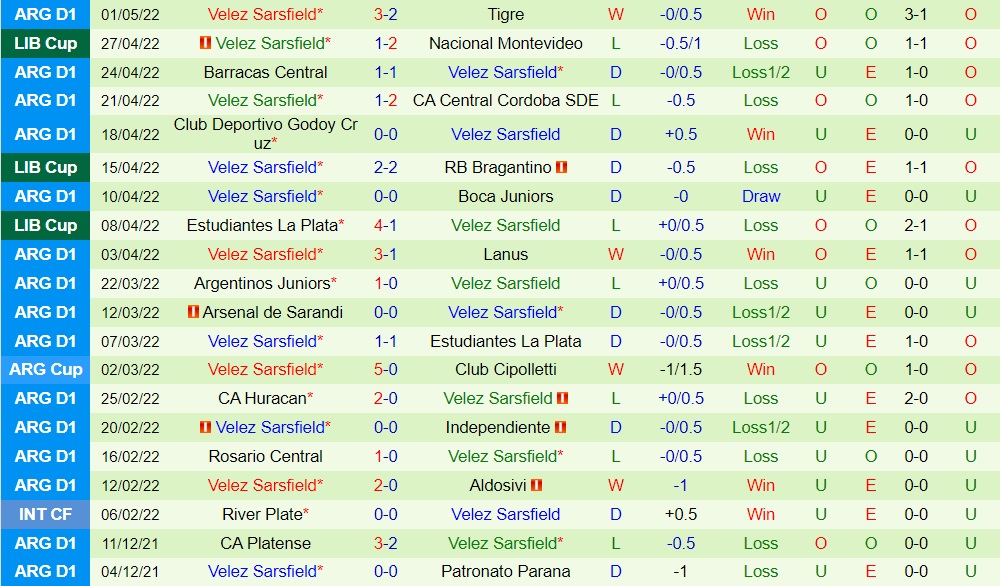This screenshot has width=1000, height=586.
Task: Open the 5-0 match score
Action: point(385,369)
